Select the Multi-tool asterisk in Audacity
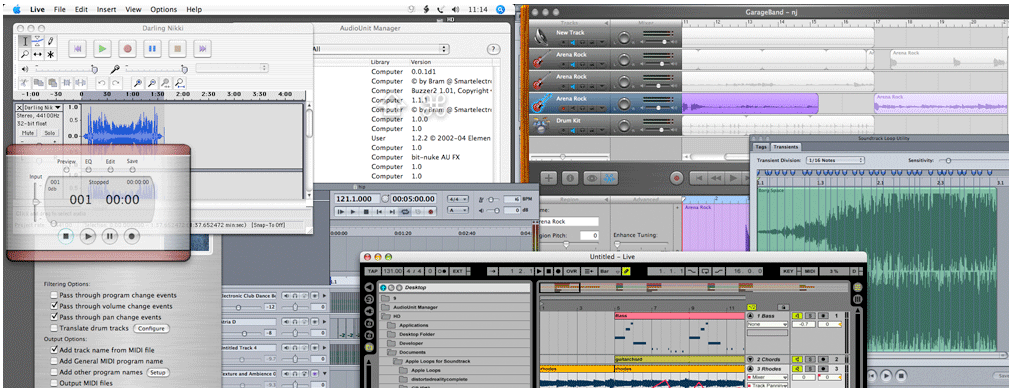Image resolution: width=1009 pixels, height=388 pixels. (x=50, y=54)
